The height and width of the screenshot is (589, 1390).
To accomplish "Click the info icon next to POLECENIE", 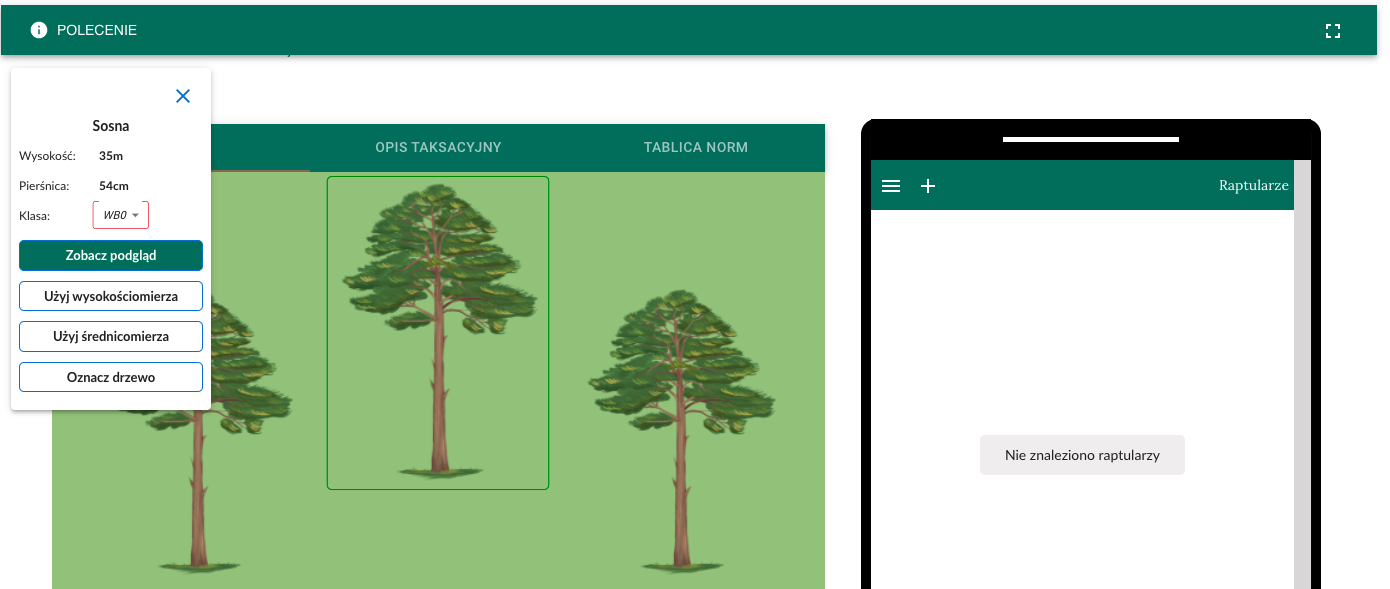I will point(39,30).
